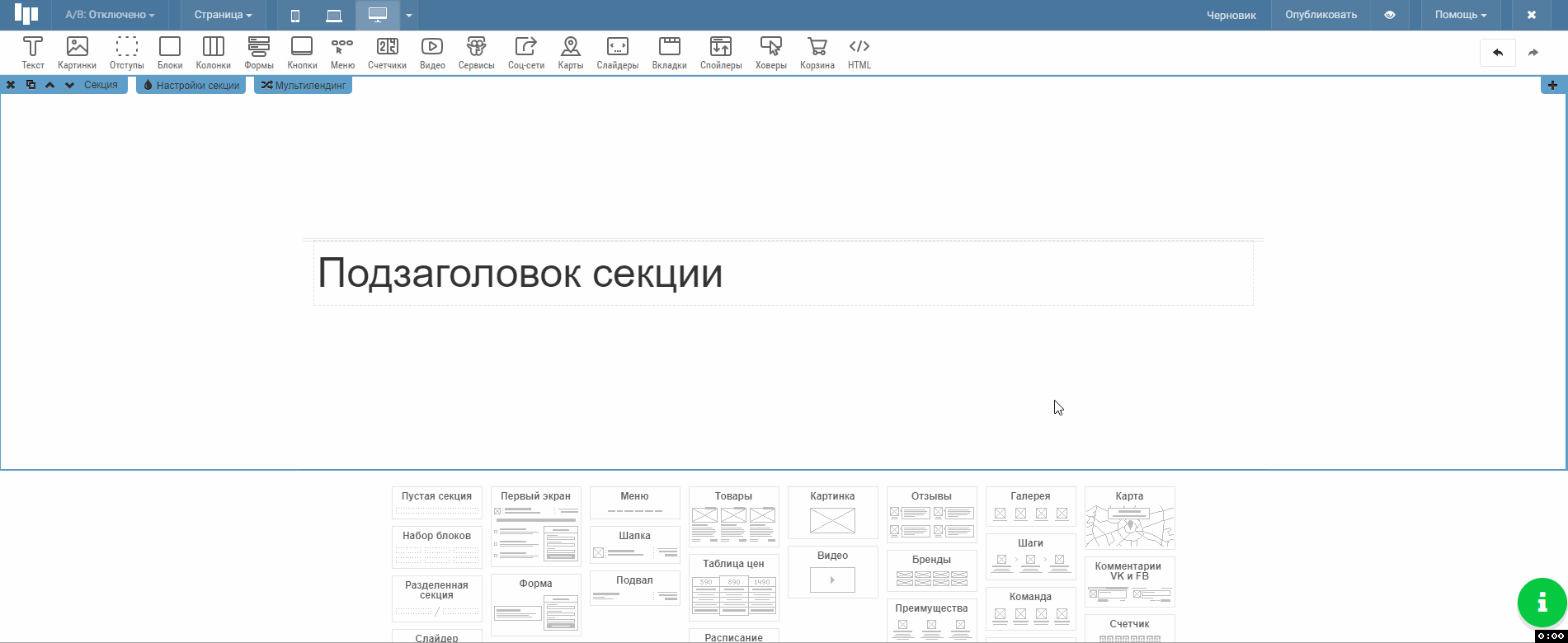Click the green info button
Viewport: 1568px width, 643px height.
pyautogui.click(x=1542, y=603)
